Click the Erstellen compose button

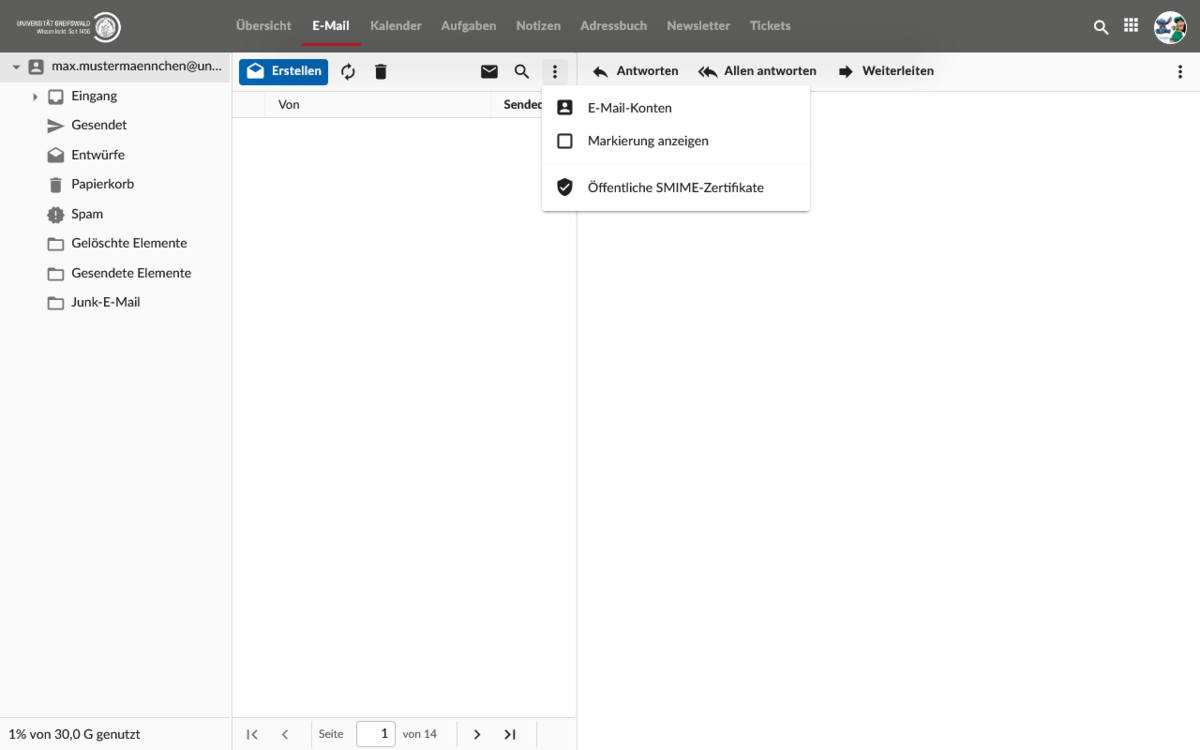(284, 72)
